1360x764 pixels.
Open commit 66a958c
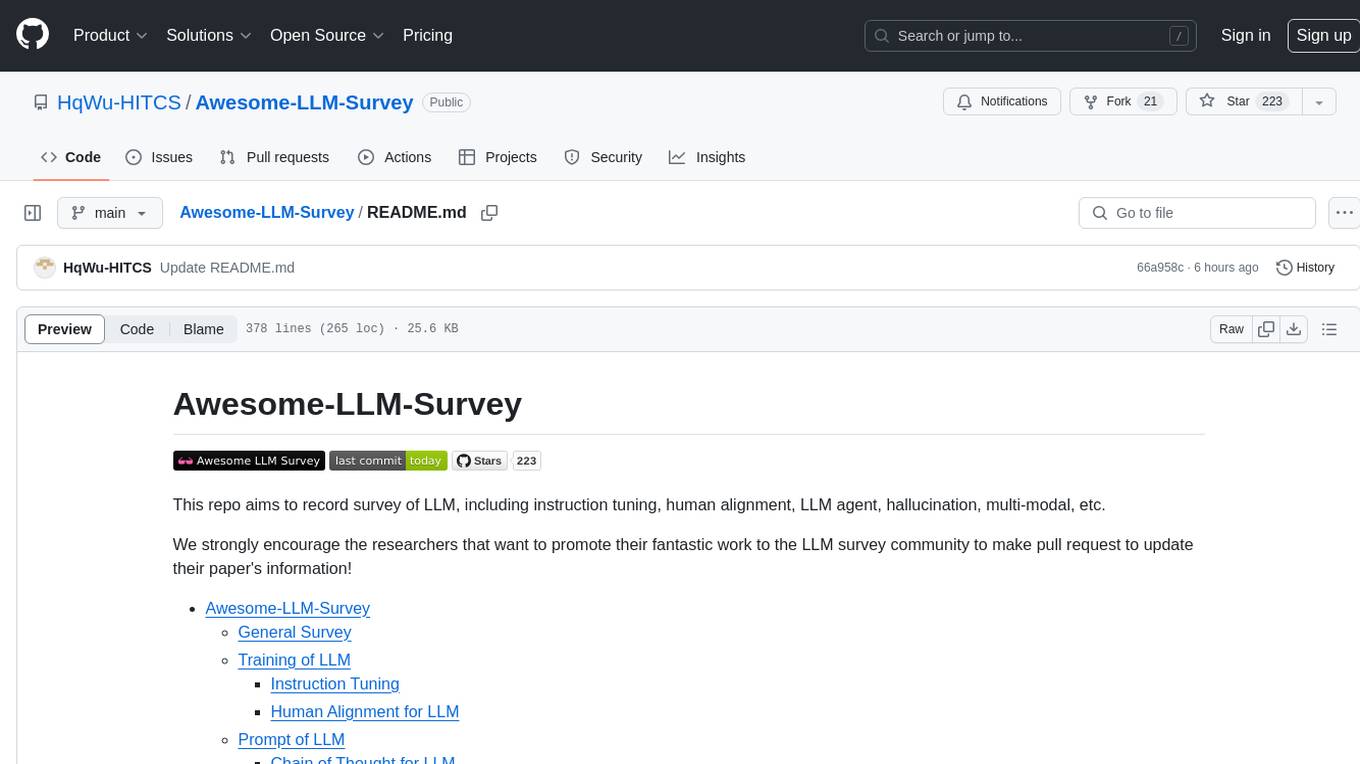tap(1160, 267)
